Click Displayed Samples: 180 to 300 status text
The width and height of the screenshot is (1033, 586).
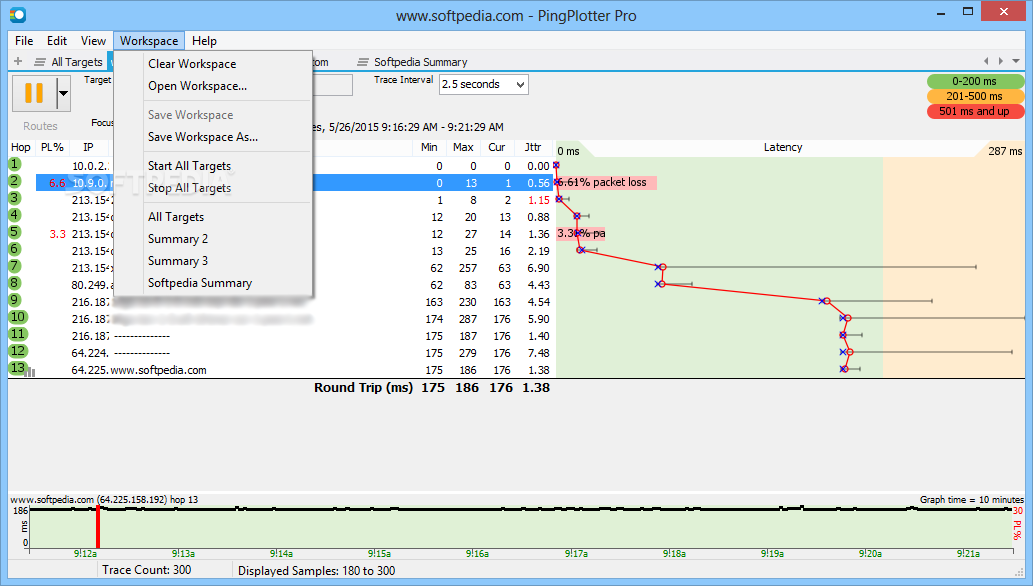click(317, 571)
